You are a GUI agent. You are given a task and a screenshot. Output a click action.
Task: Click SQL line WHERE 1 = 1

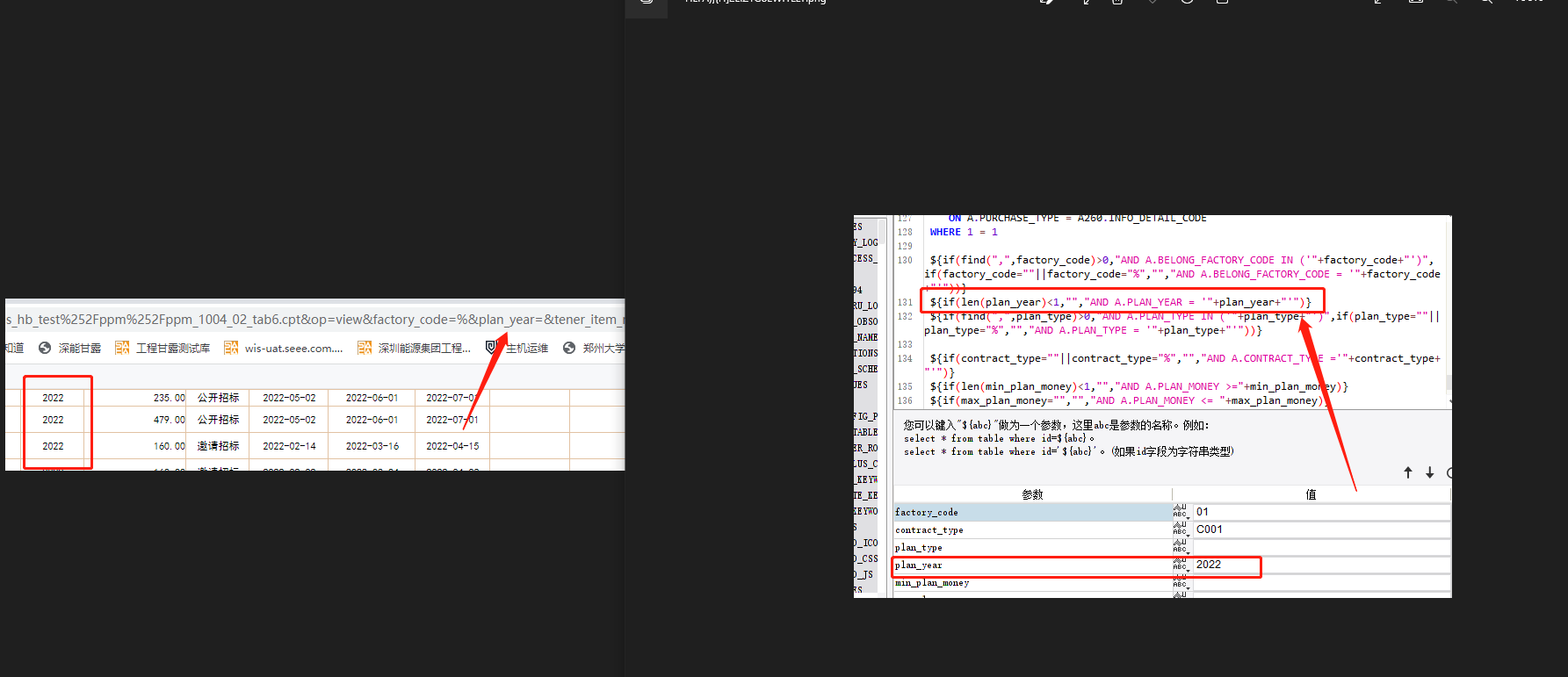point(964,232)
